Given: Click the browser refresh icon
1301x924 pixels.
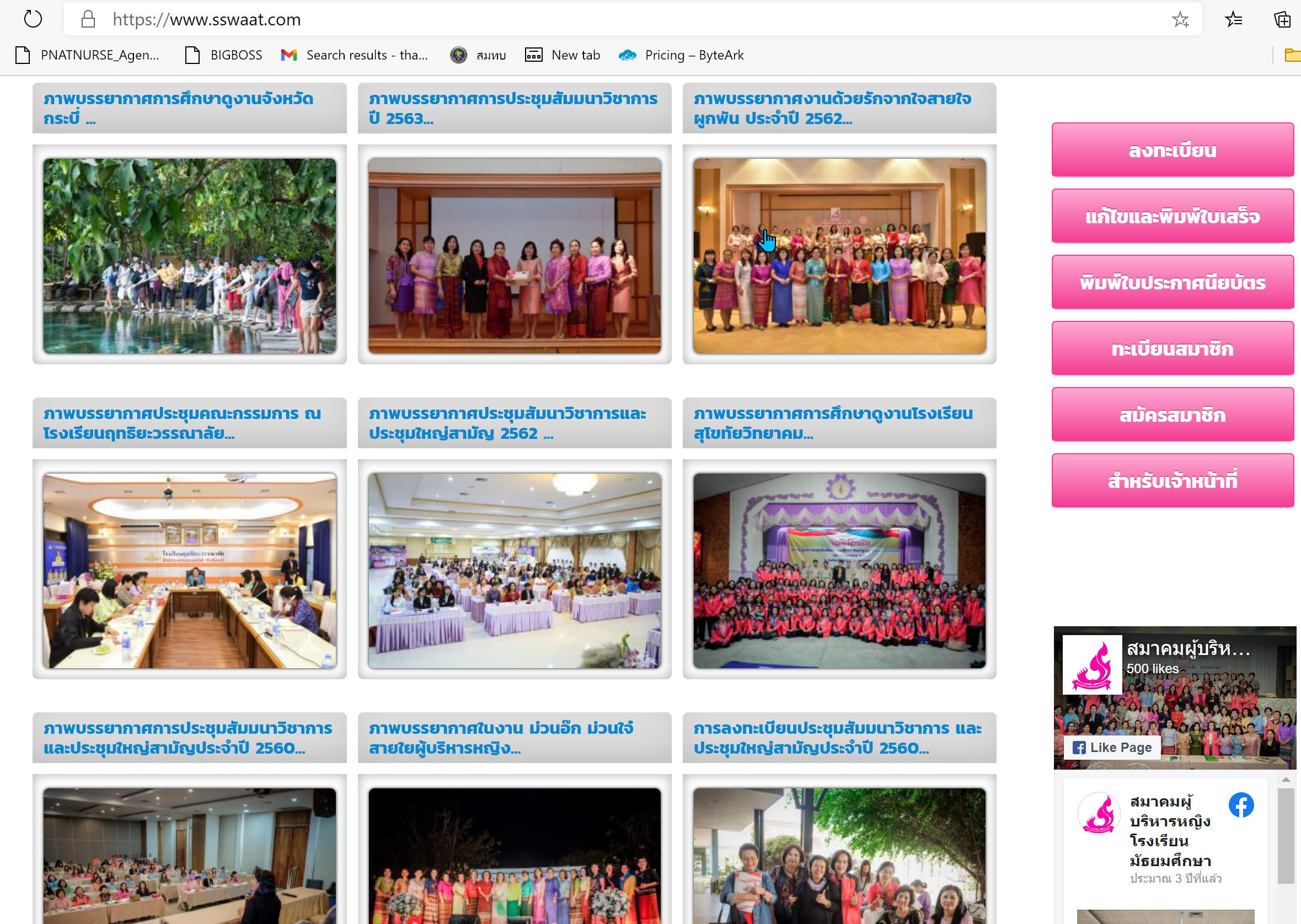Looking at the screenshot, I should tap(33, 19).
